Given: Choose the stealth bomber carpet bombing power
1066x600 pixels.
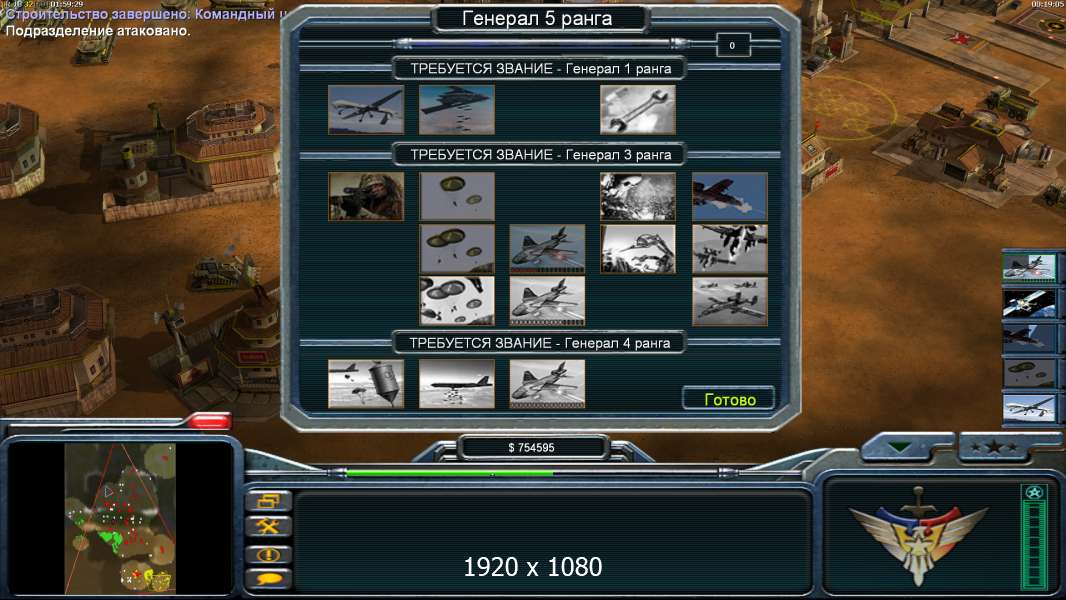Looking at the screenshot, I should [x=457, y=109].
